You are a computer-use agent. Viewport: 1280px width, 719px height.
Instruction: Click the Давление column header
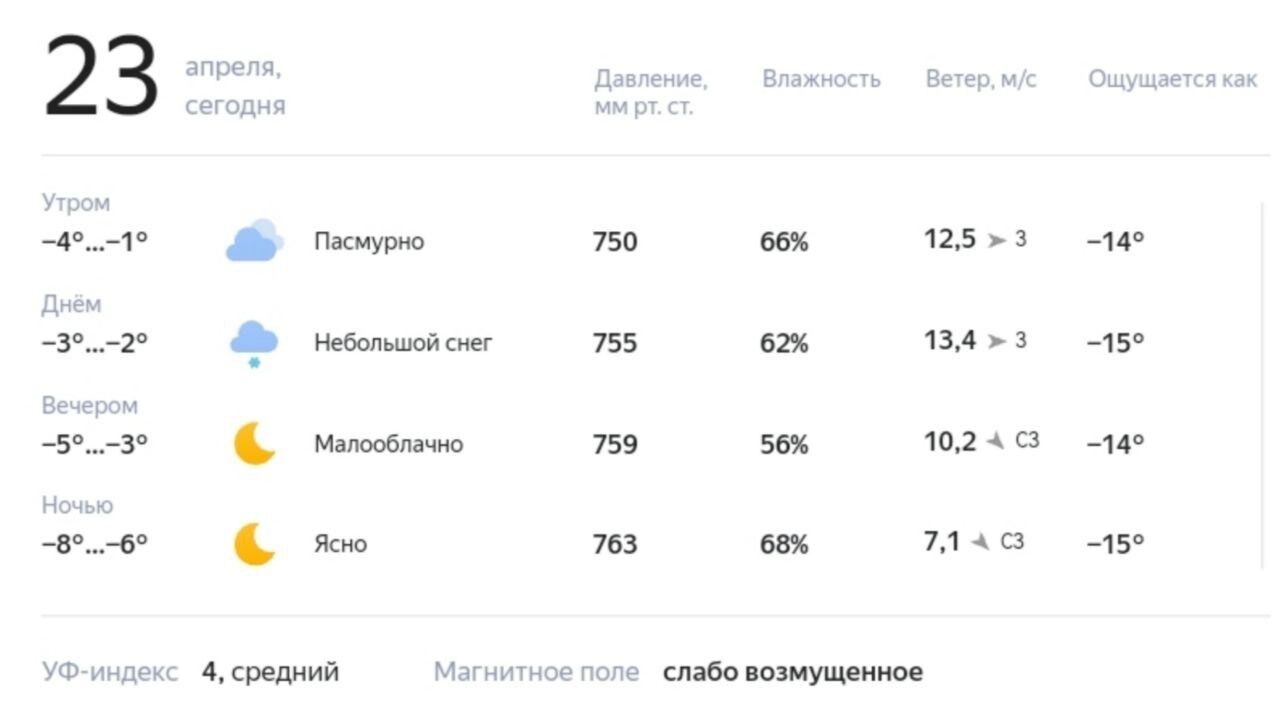(651, 92)
